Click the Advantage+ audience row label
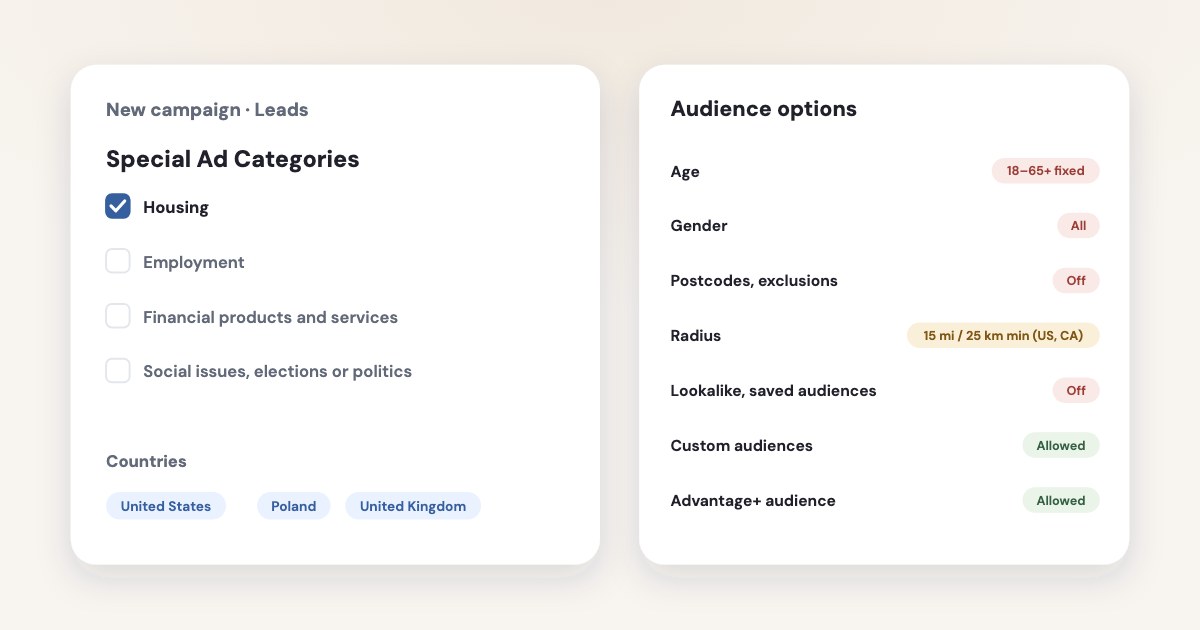The height and width of the screenshot is (630, 1200). pos(753,501)
